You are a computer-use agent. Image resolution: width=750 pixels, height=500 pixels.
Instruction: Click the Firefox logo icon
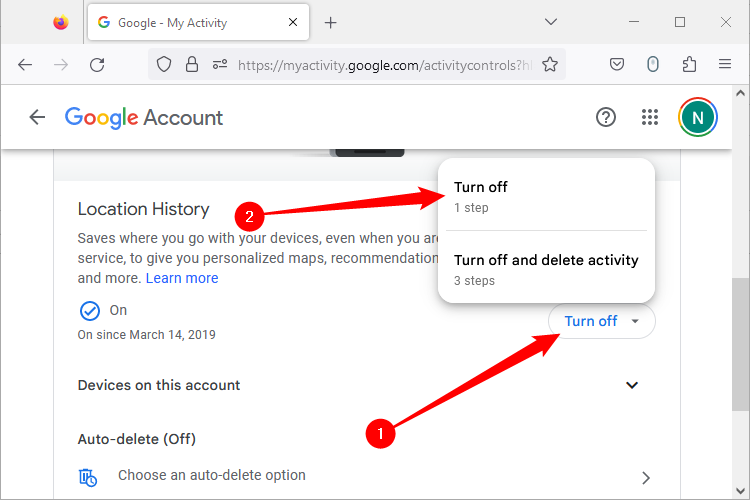click(x=61, y=22)
